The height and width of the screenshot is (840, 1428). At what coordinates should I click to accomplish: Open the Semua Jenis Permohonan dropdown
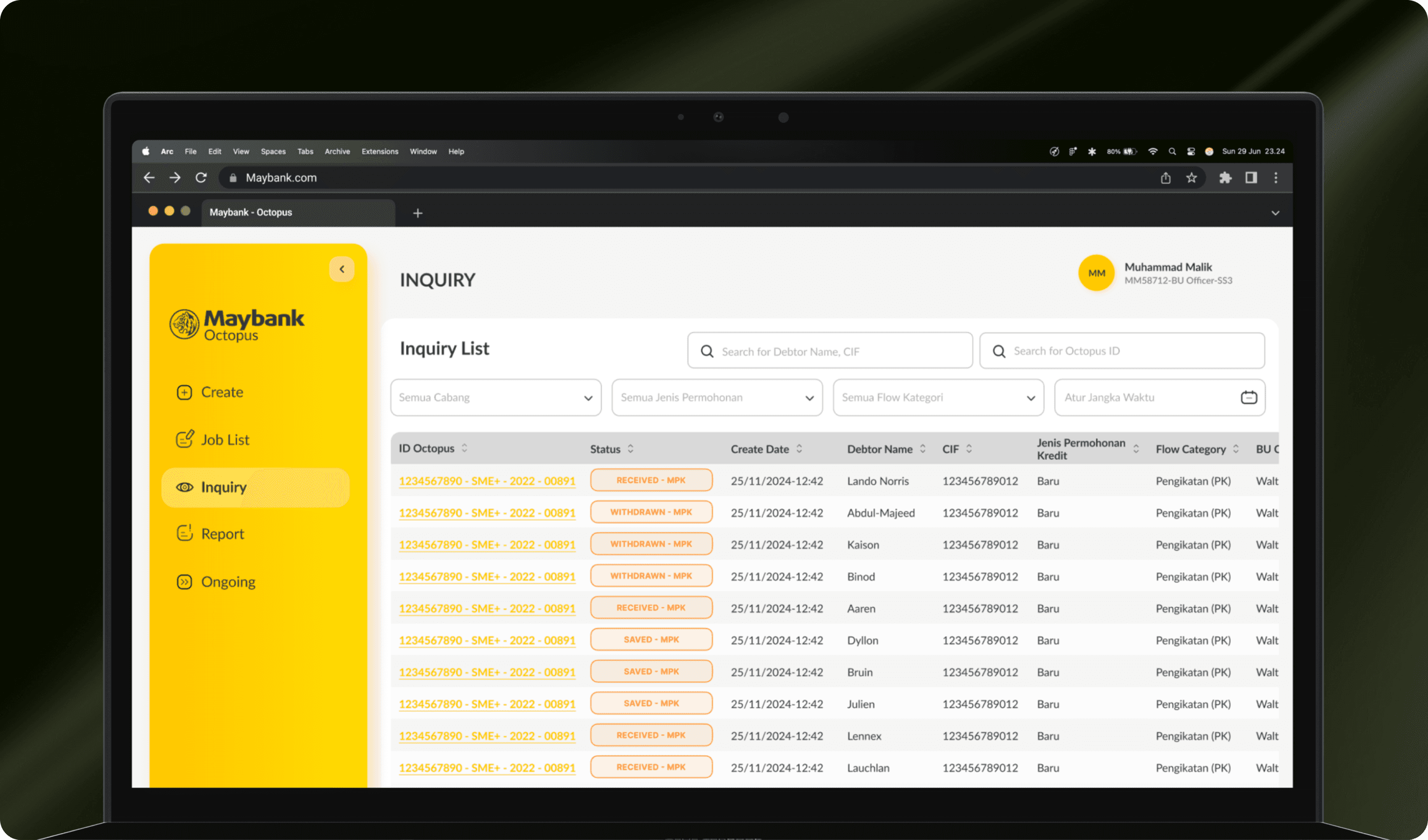(717, 397)
